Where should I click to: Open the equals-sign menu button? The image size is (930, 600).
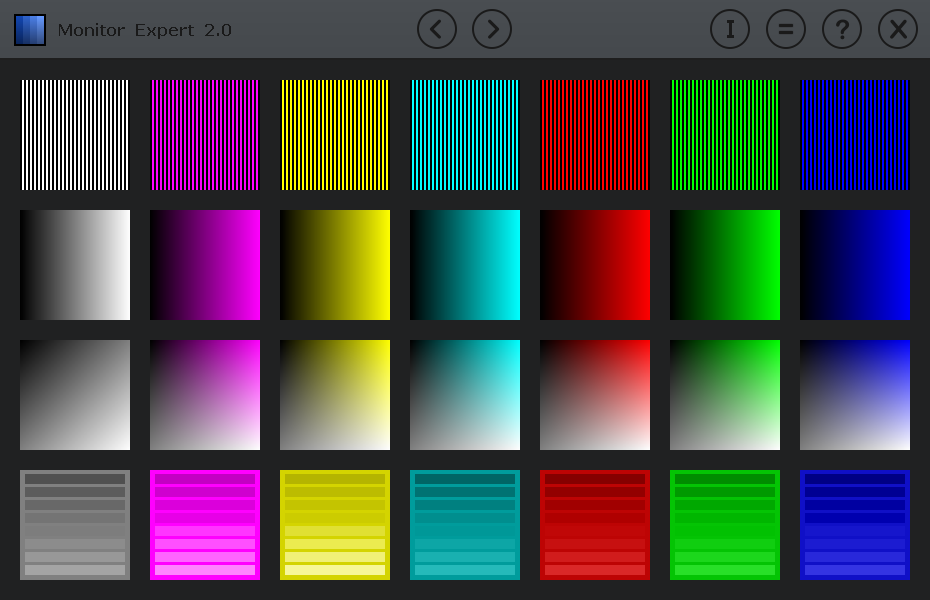[x=785, y=29]
